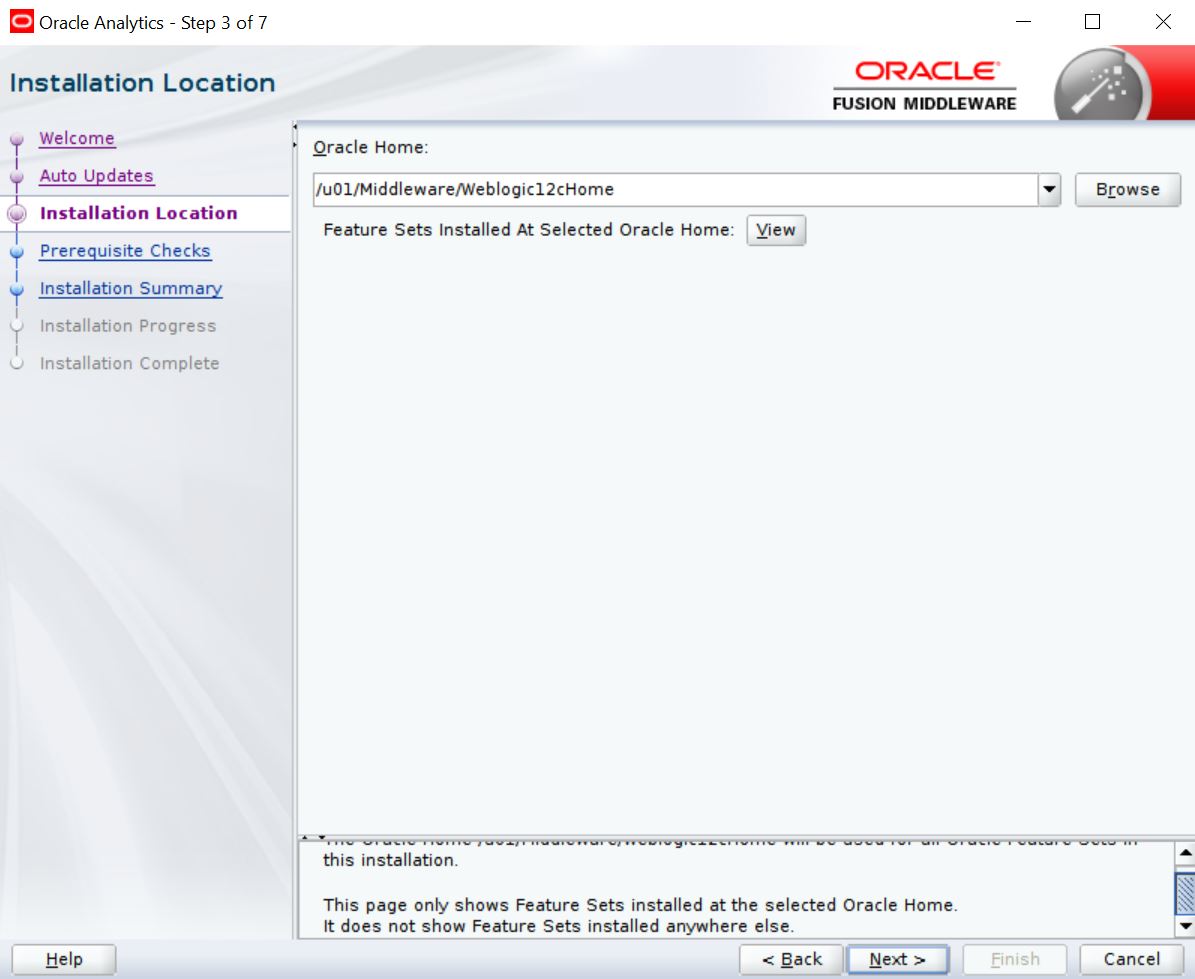Jump to the Prerequisite Checks step
Screen dimensions: 1195x979
[x=125, y=251]
